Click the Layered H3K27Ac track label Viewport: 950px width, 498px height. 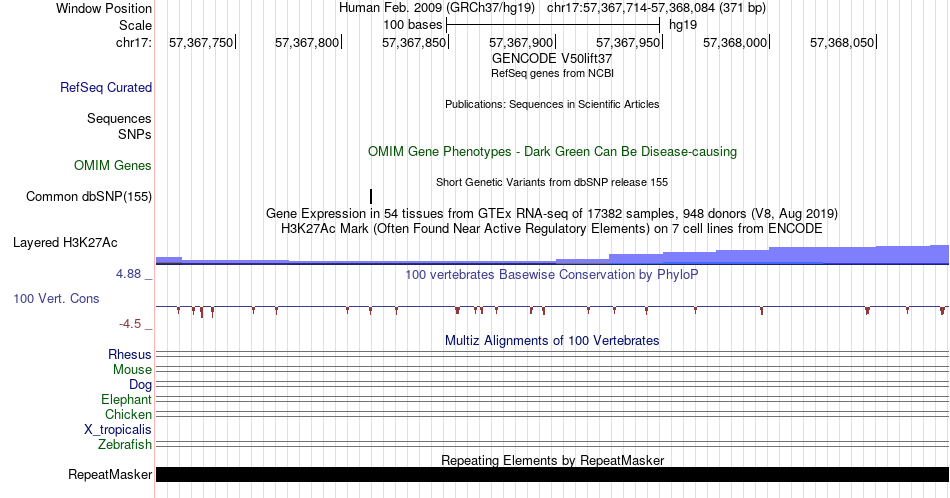pos(65,242)
